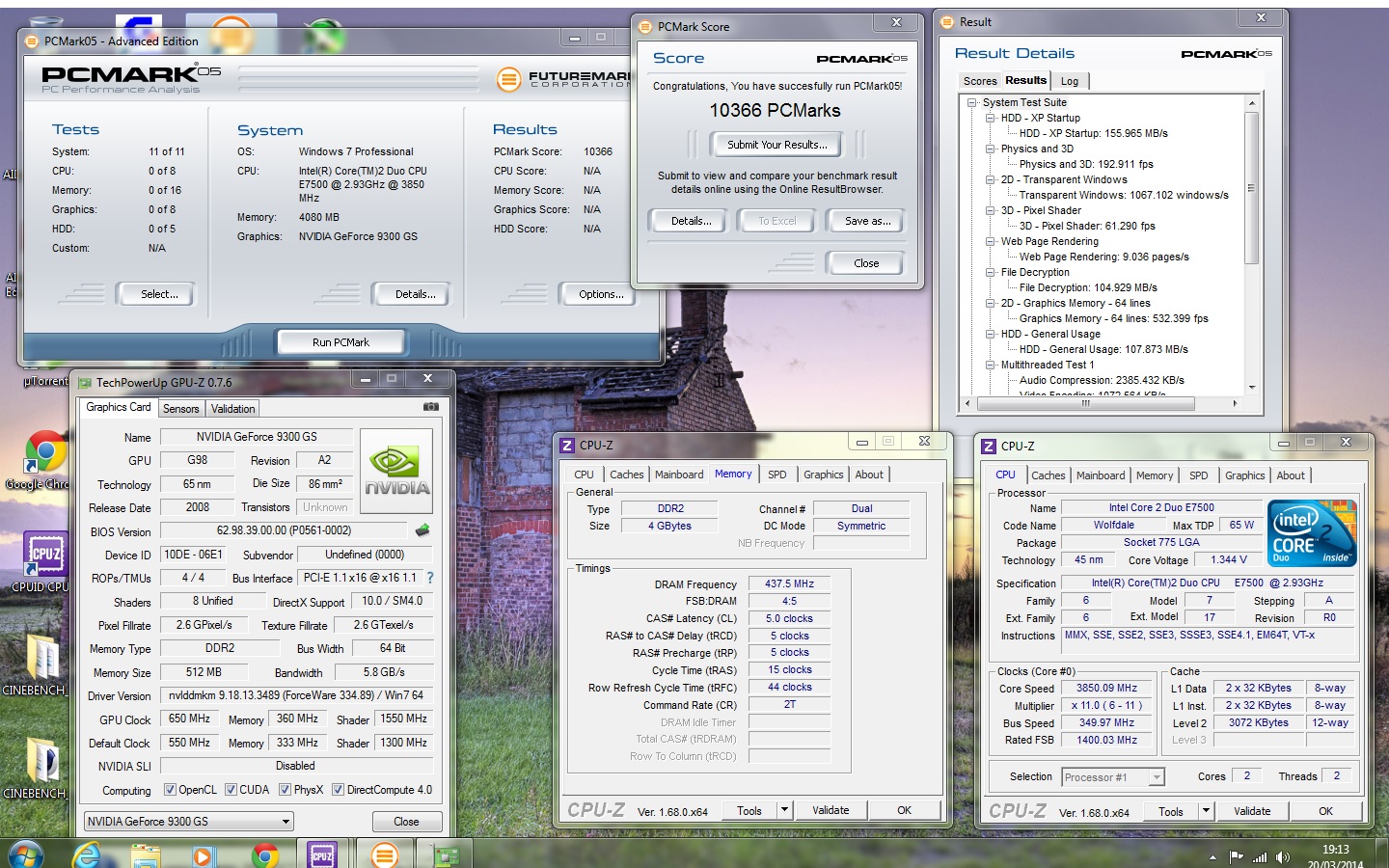This screenshot has width=1389, height=868.
Task: Switch to the Log tab in Result window
Action: tap(1070, 81)
